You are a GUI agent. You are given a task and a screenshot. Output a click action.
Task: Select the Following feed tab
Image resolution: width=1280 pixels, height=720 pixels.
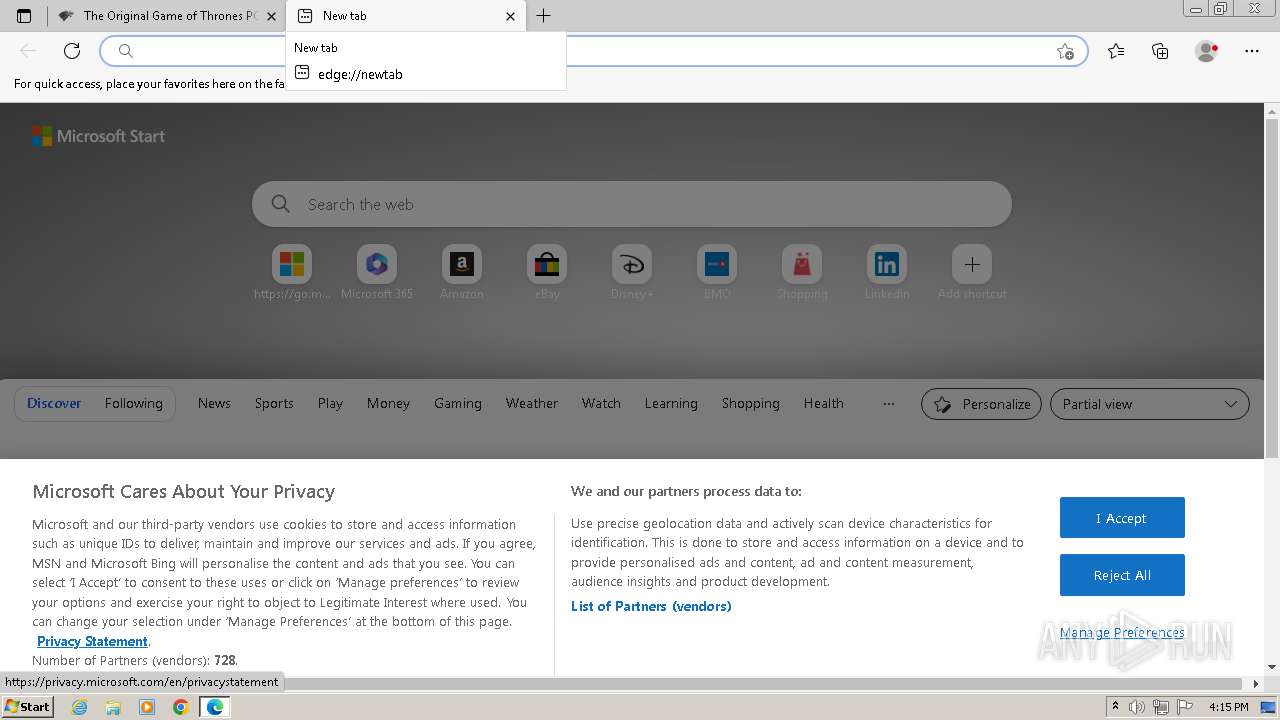(133, 403)
